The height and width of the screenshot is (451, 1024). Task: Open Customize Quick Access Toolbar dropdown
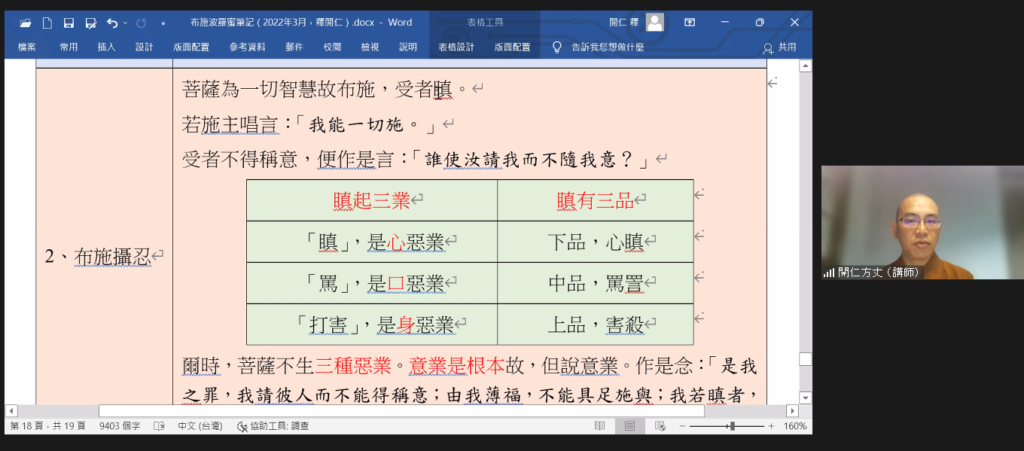point(163,22)
